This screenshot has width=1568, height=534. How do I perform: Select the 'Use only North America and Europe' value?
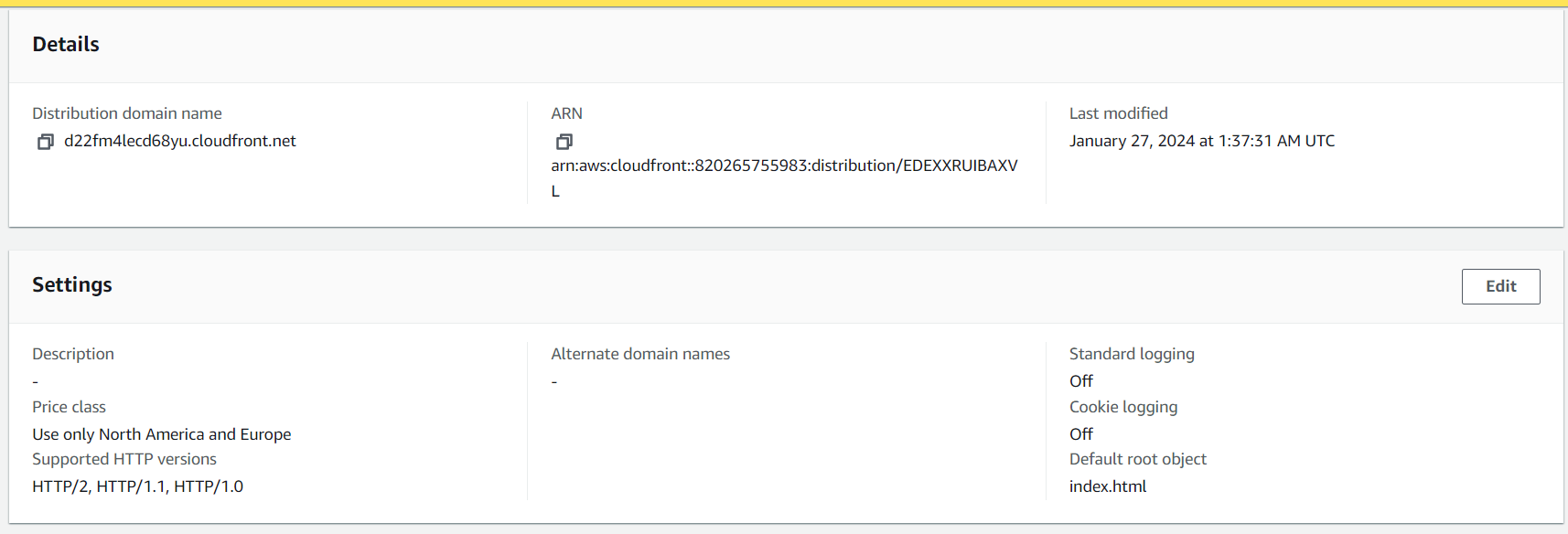point(162,434)
